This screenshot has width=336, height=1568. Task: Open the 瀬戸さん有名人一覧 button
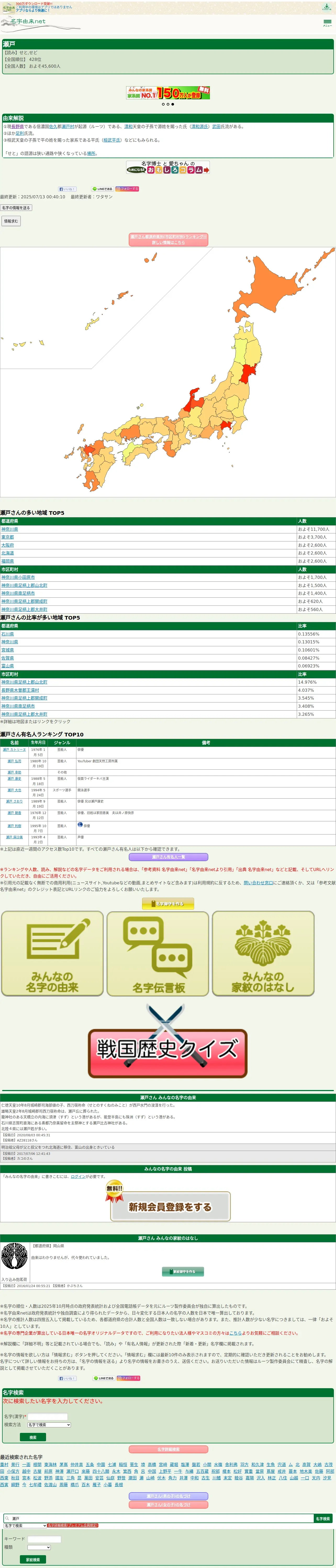pyautogui.click(x=168, y=857)
